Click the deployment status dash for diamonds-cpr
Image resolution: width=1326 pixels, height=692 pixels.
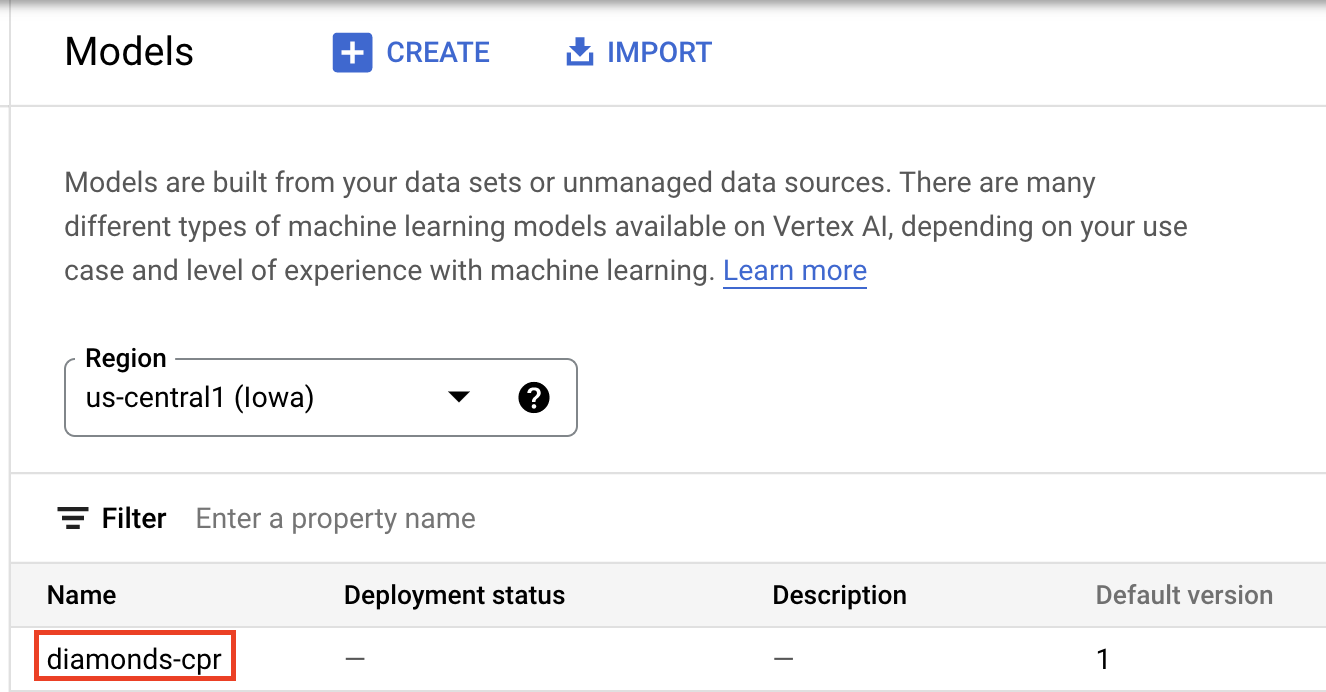pos(354,659)
